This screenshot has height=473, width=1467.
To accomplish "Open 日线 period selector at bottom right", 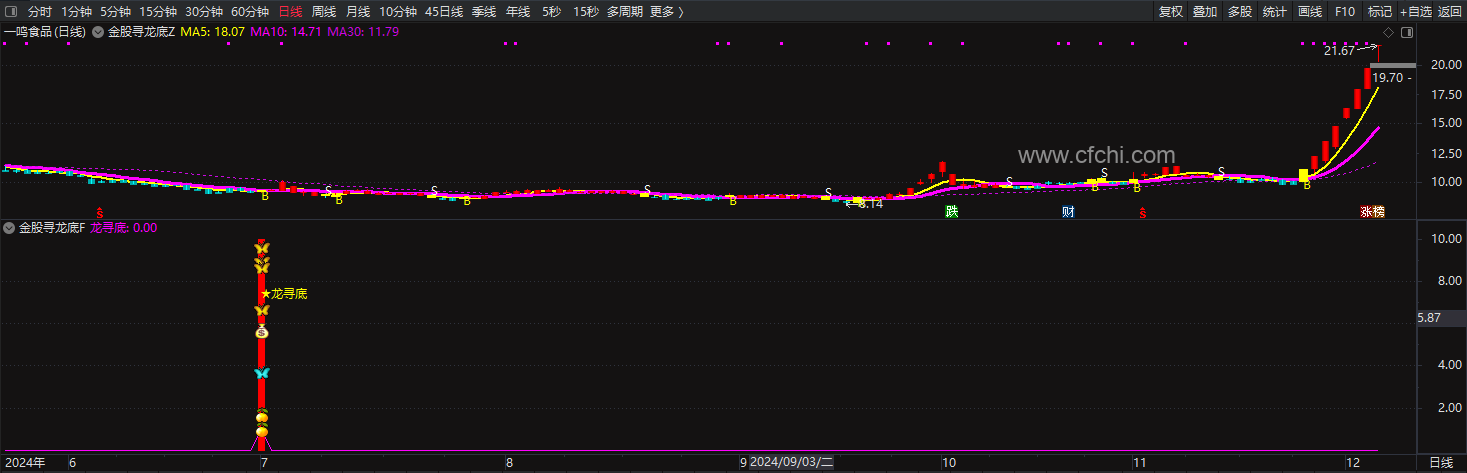I will pos(1441,463).
